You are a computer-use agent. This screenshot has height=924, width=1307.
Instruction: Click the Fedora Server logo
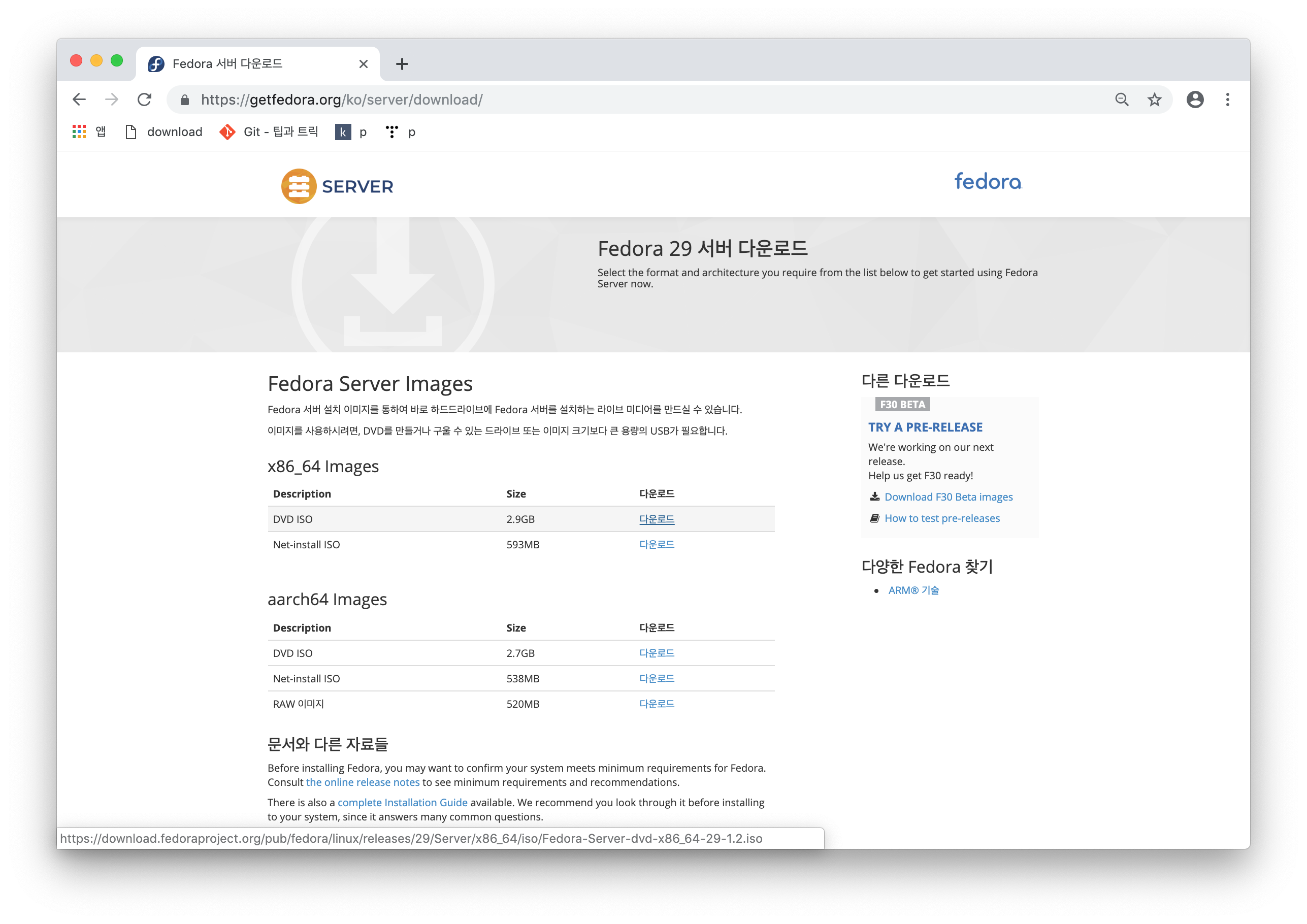point(337,186)
